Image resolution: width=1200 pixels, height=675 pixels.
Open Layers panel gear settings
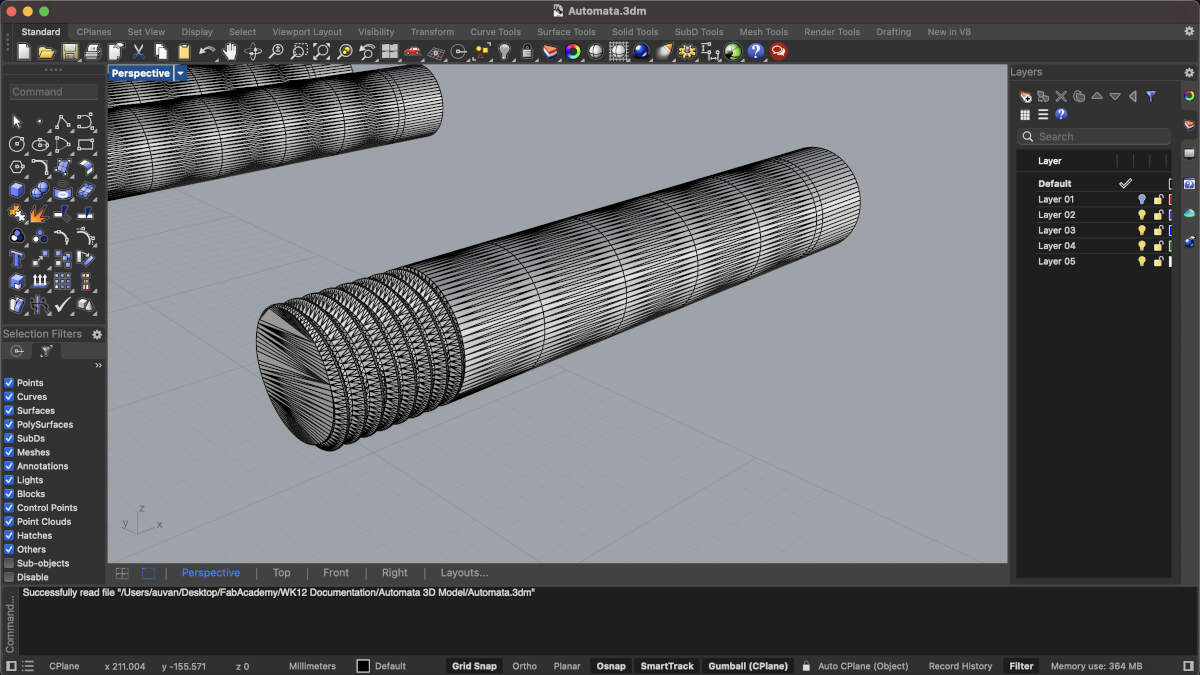(x=1189, y=72)
